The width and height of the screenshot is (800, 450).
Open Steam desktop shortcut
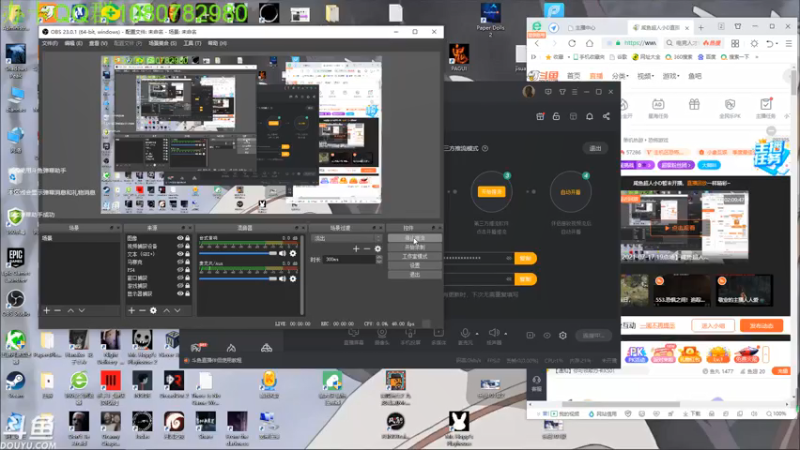[16, 384]
